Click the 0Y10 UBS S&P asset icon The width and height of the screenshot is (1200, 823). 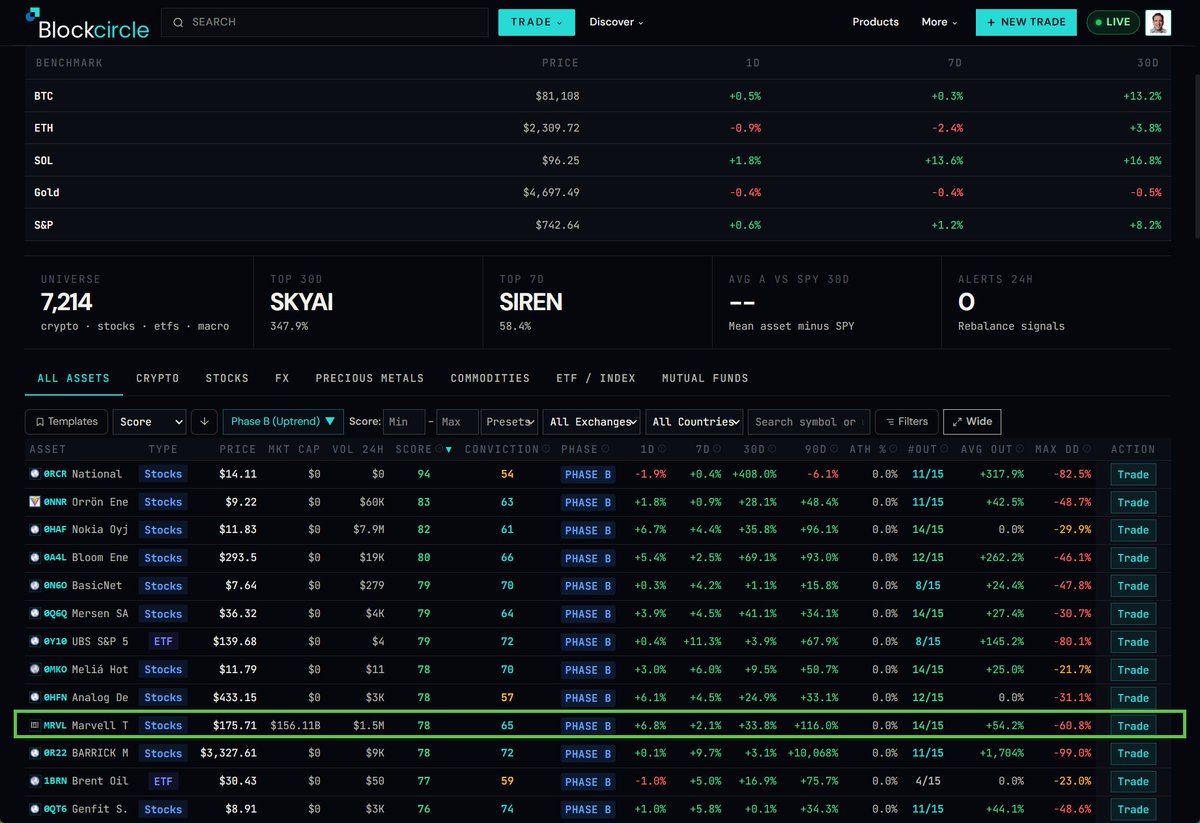point(35,641)
